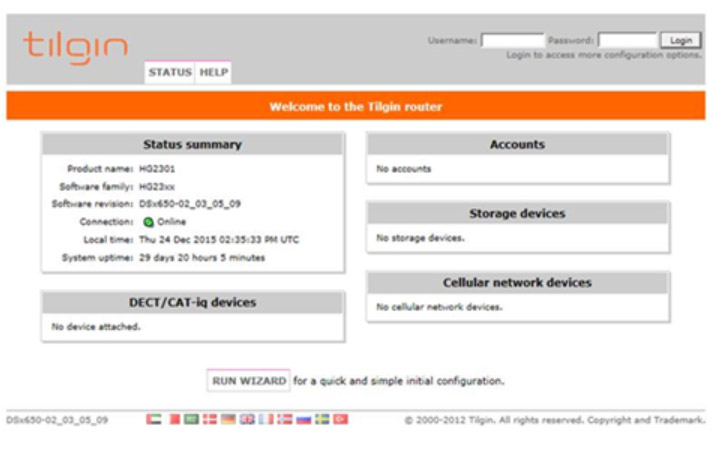The width and height of the screenshot is (712, 450).
Task: Click the Cellular network devices header
Action: click(517, 282)
